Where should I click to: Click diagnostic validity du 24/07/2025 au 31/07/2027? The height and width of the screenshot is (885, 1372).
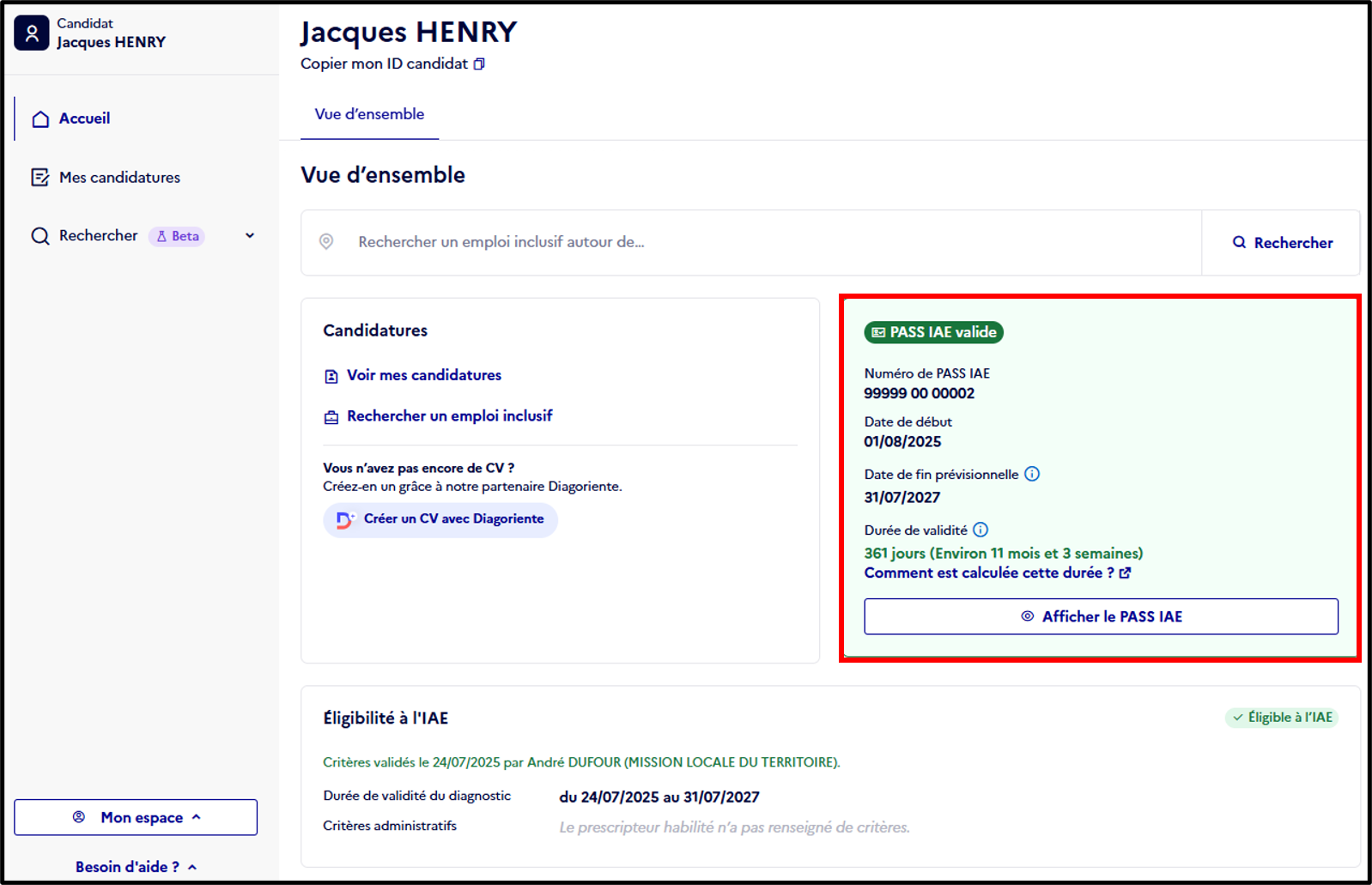tap(659, 797)
